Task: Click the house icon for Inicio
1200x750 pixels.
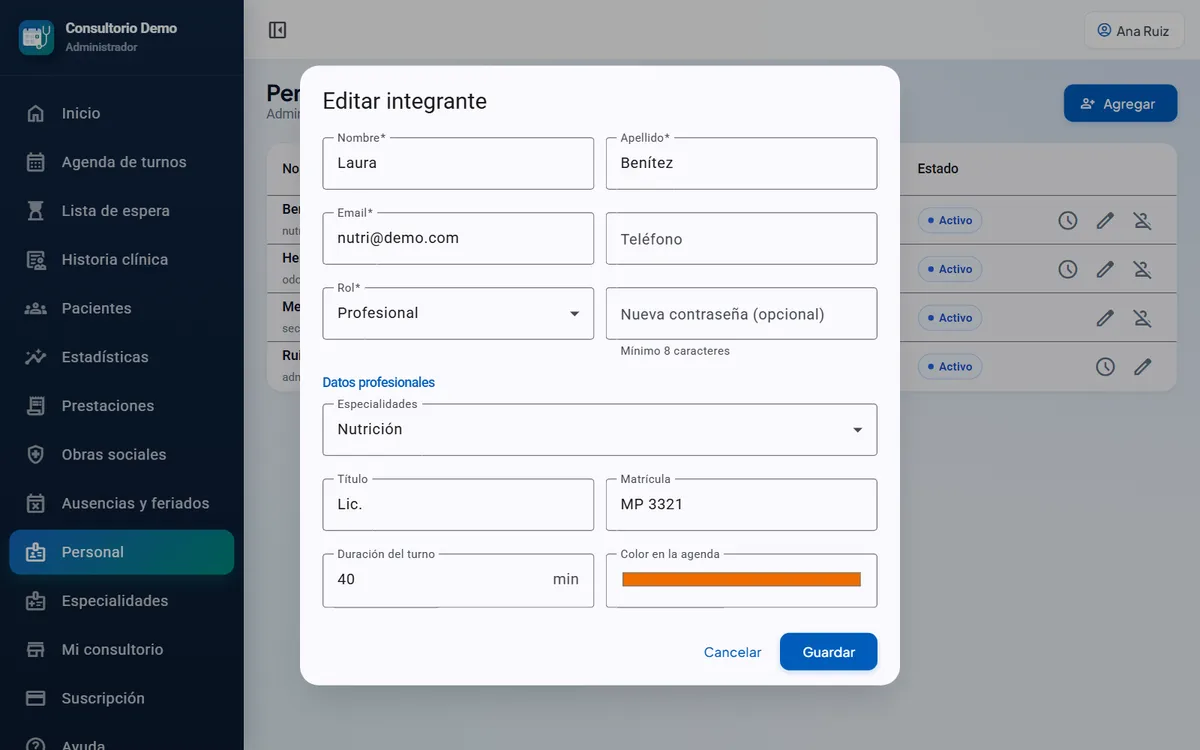Action: point(36,113)
